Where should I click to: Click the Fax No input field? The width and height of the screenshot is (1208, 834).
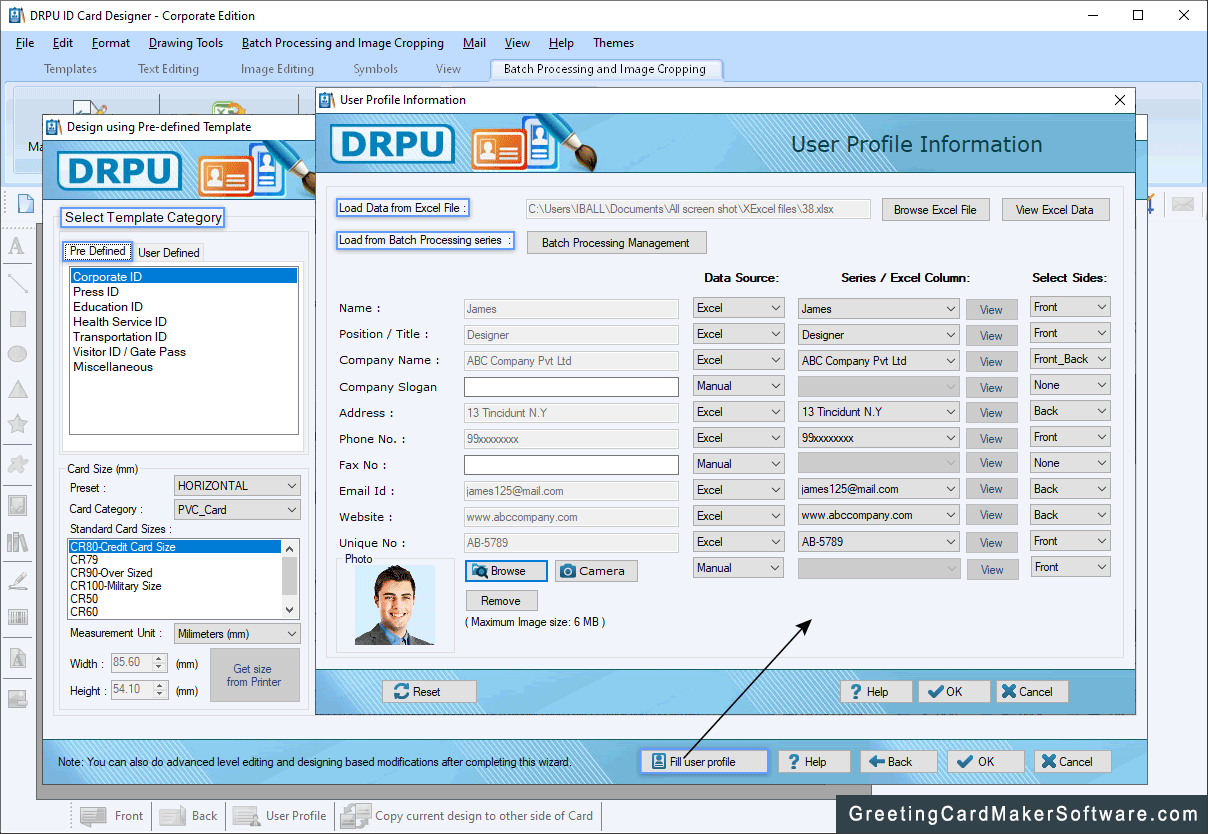point(571,465)
